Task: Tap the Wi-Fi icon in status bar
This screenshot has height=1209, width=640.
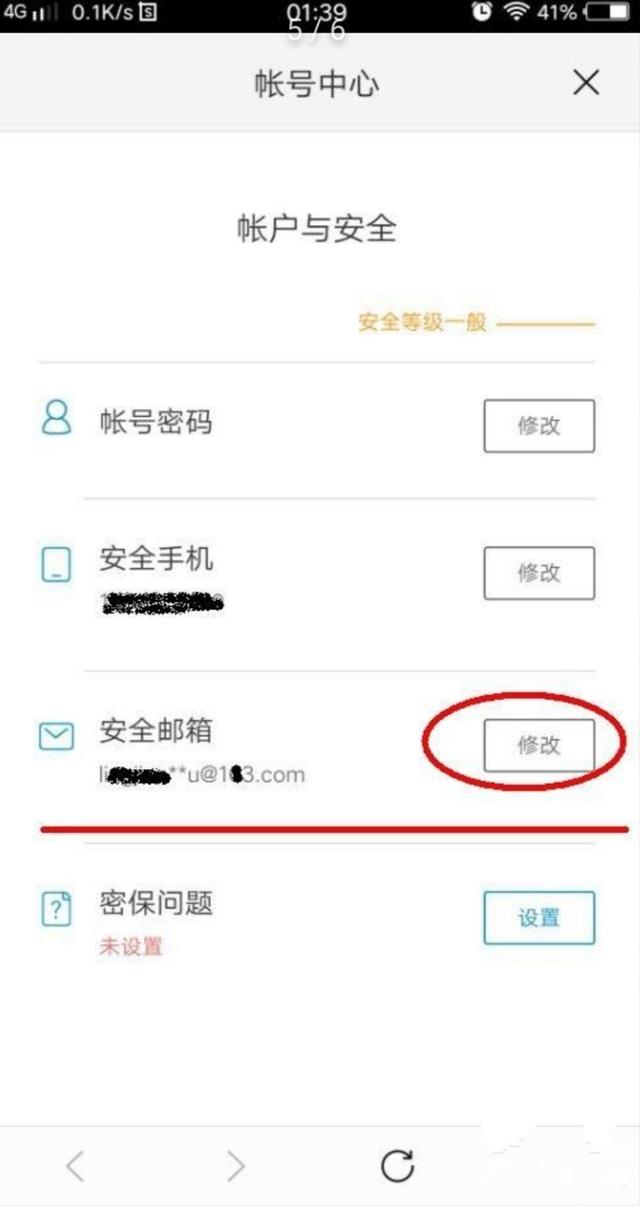Action: (515, 12)
